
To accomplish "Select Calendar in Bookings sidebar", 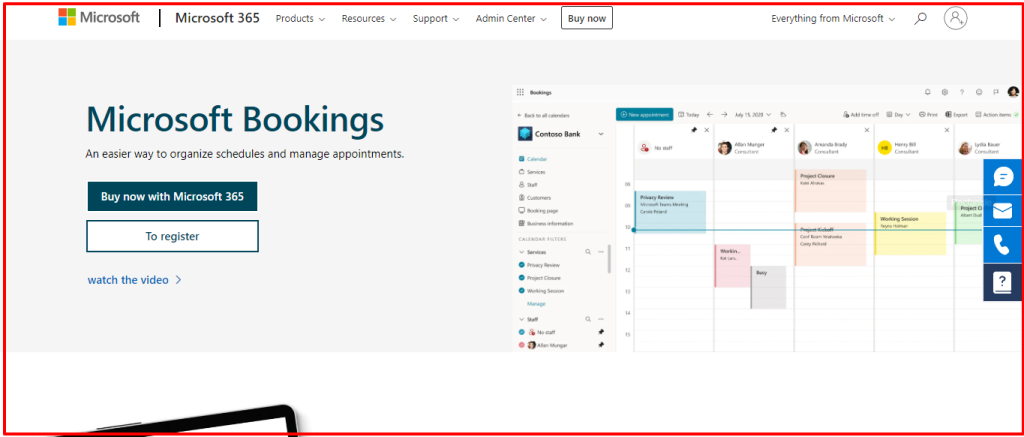I will (532, 159).
